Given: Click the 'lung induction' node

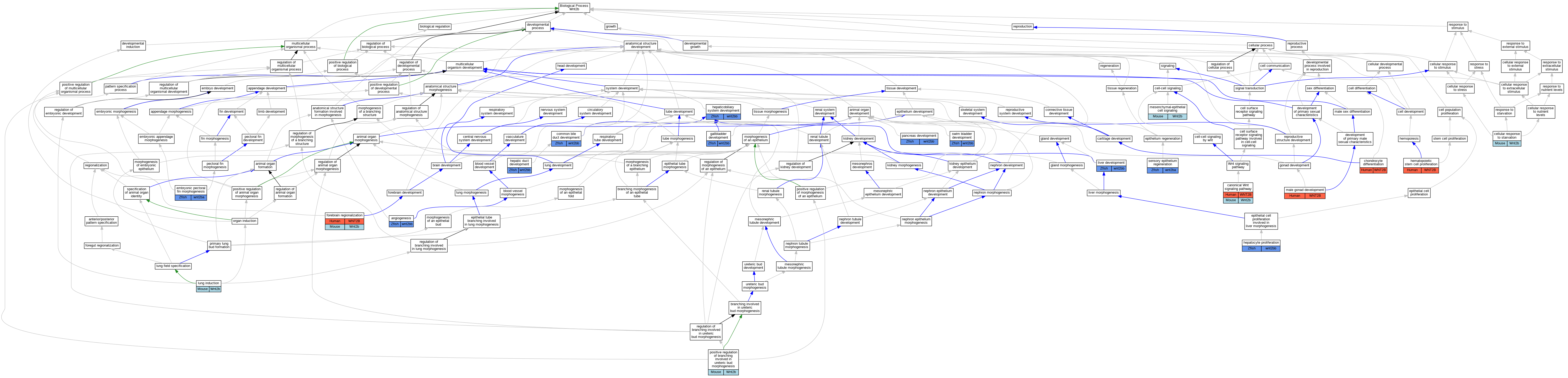Looking at the screenshot, I should [208, 286].
